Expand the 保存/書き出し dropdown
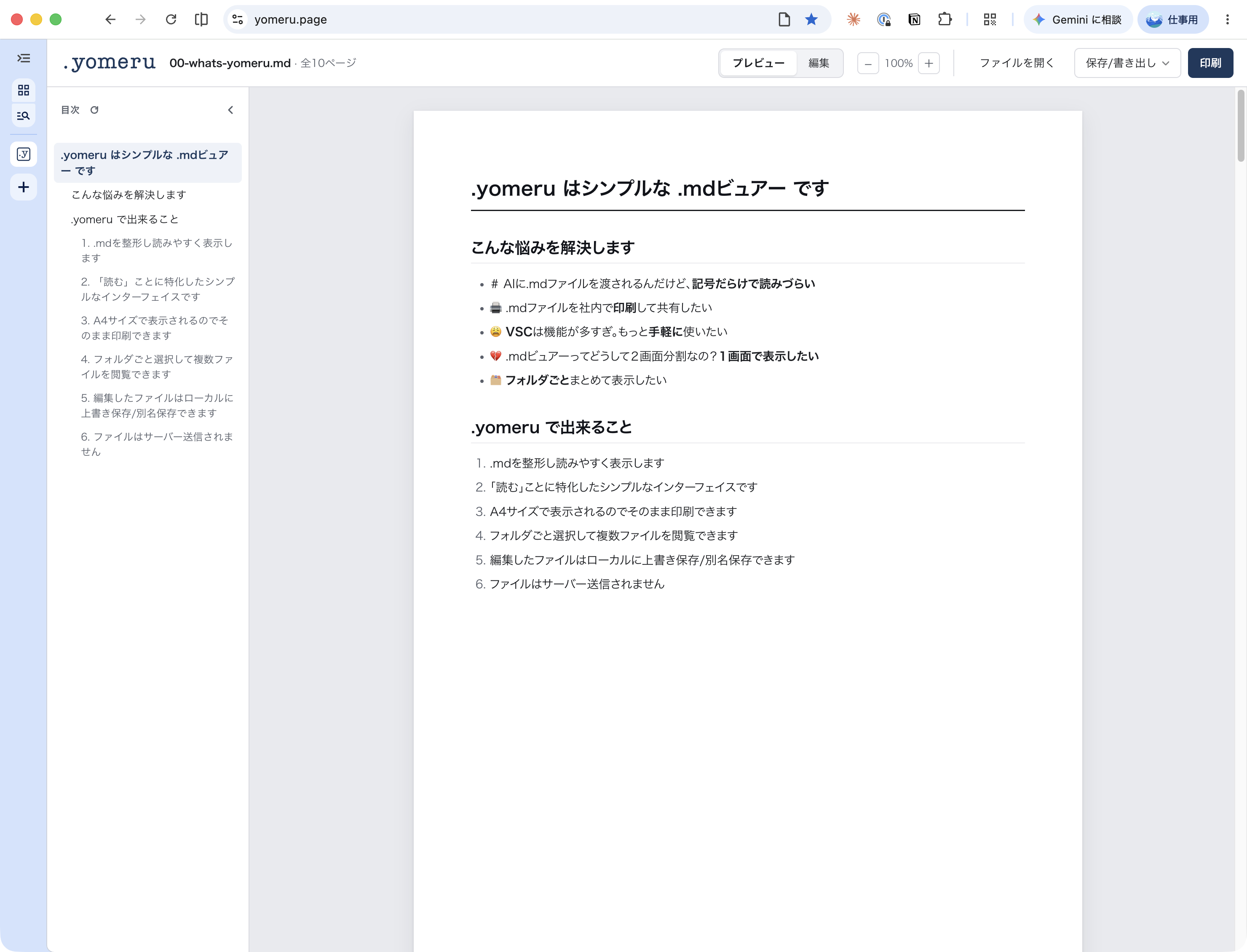The image size is (1247, 952). coord(1127,63)
